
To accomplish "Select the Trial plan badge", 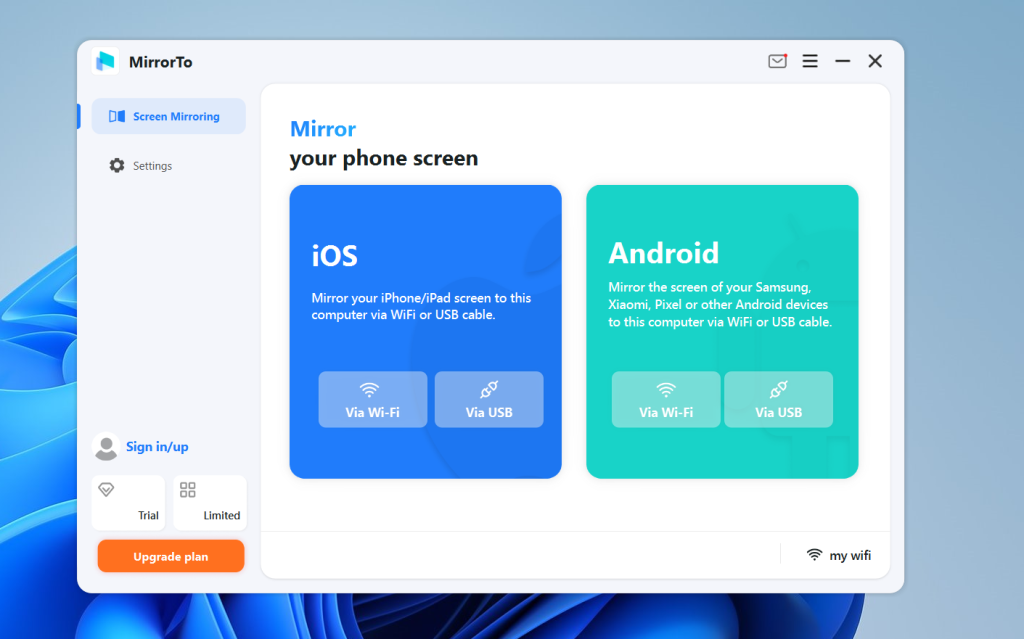I will 128,501.
